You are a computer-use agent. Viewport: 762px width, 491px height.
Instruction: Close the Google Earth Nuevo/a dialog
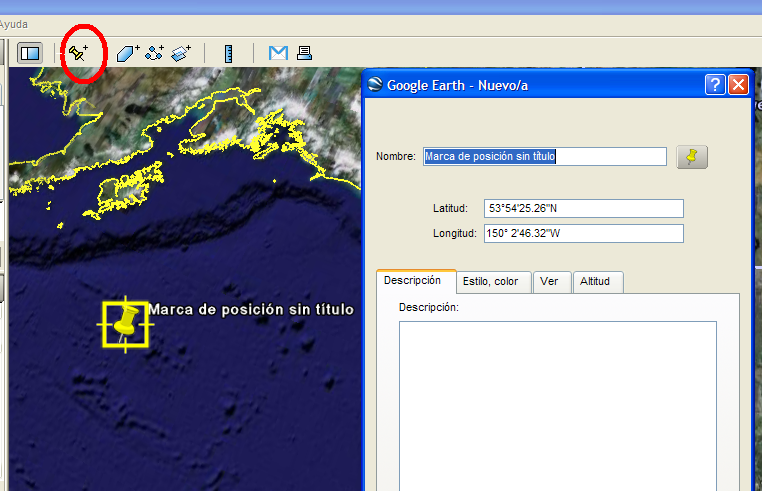pyautogui.click(x=739, y=85)
